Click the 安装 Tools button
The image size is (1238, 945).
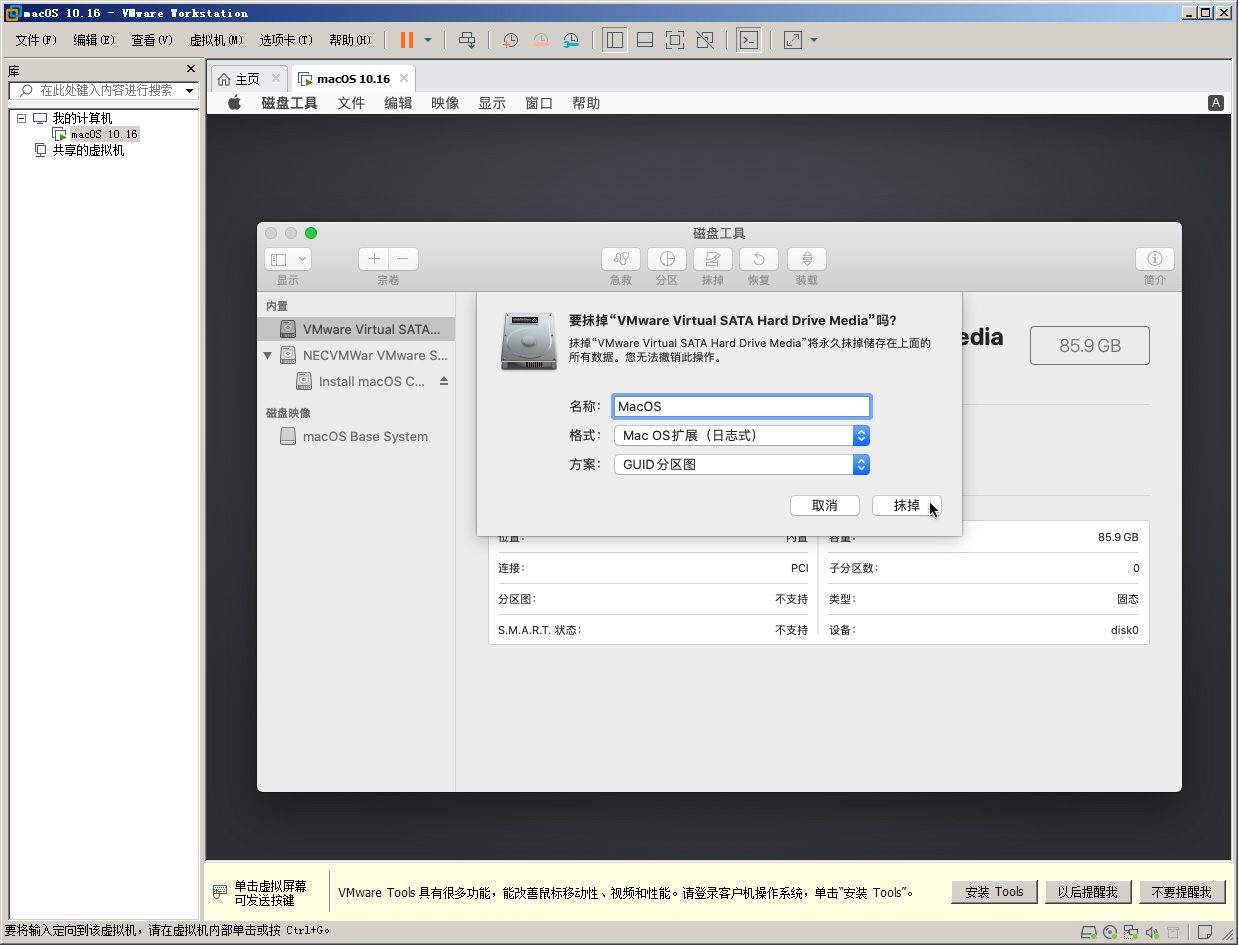click(x=994, y=892)
